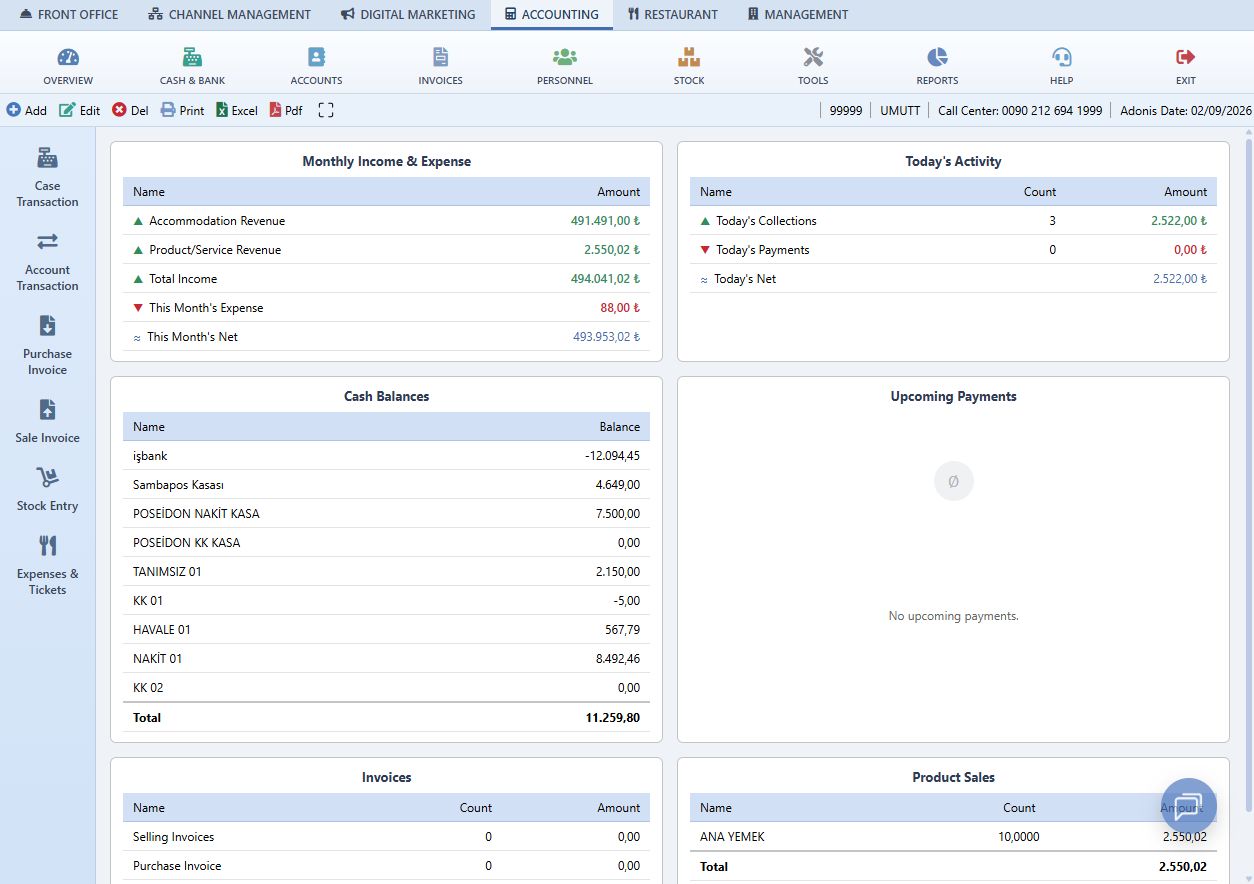Select Today's Collections row
1254x884 pixels.
point(953,221)
